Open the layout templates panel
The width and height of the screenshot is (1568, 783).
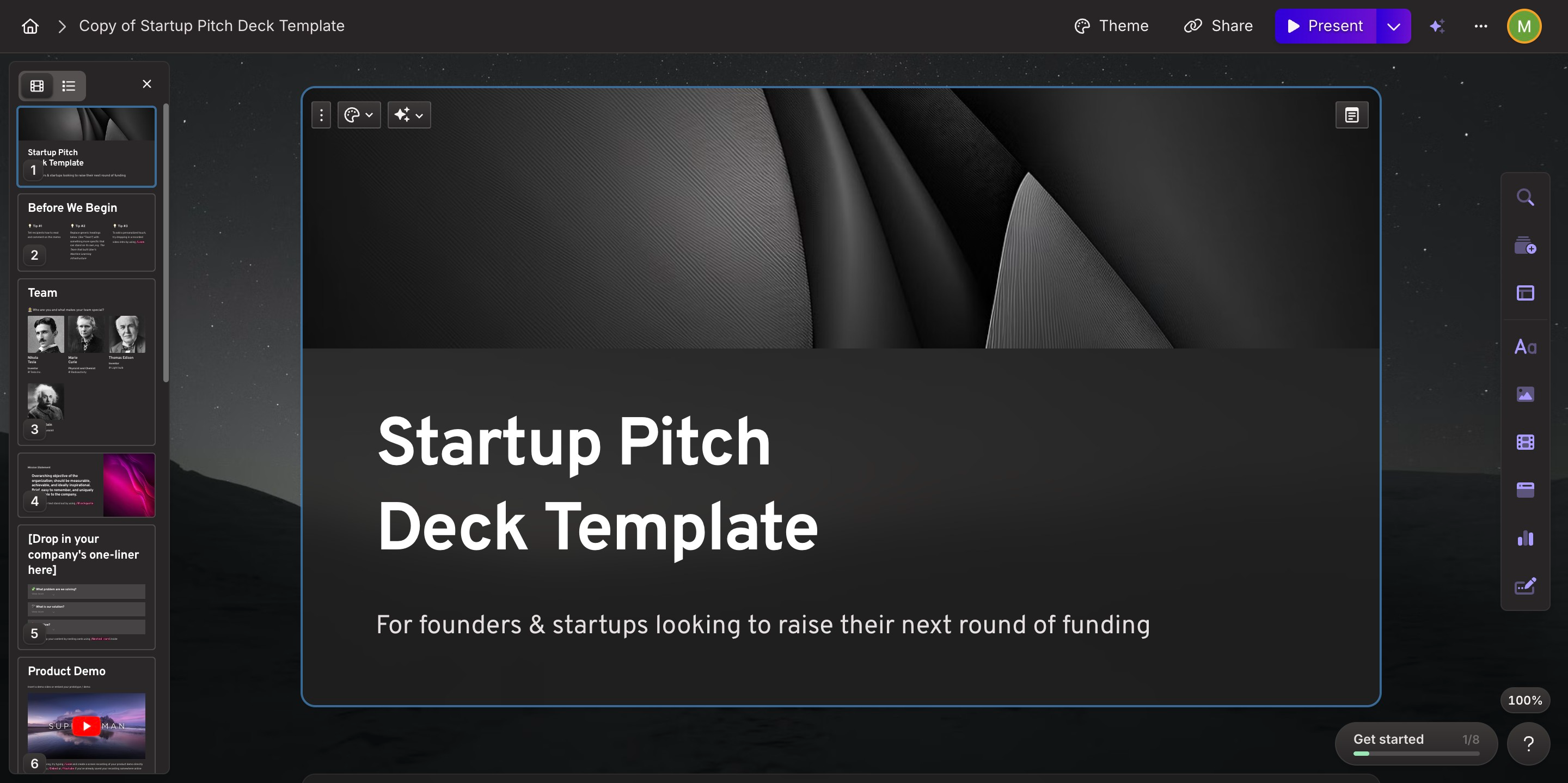coord(1525,293)
